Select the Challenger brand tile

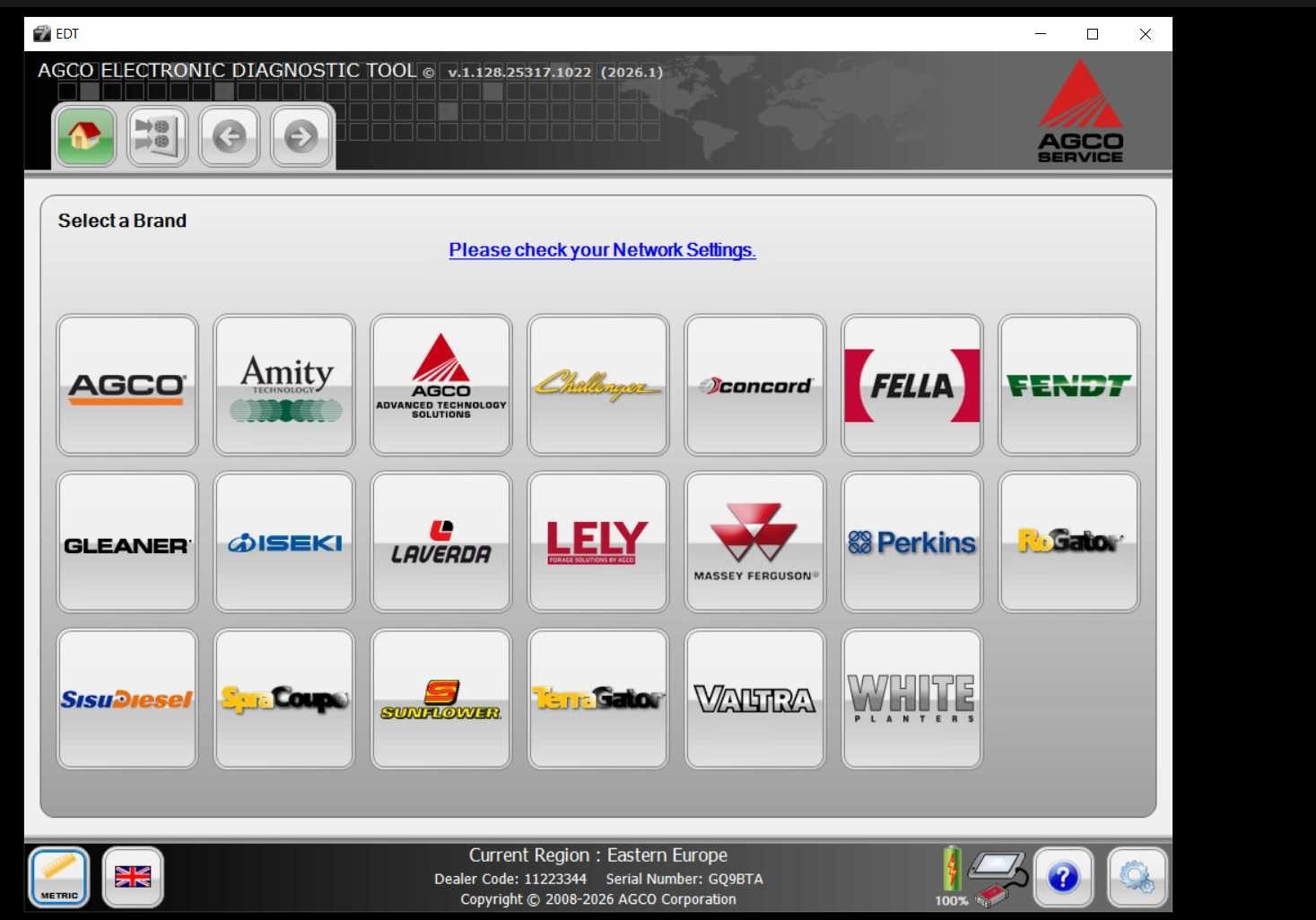pos(598,385)
